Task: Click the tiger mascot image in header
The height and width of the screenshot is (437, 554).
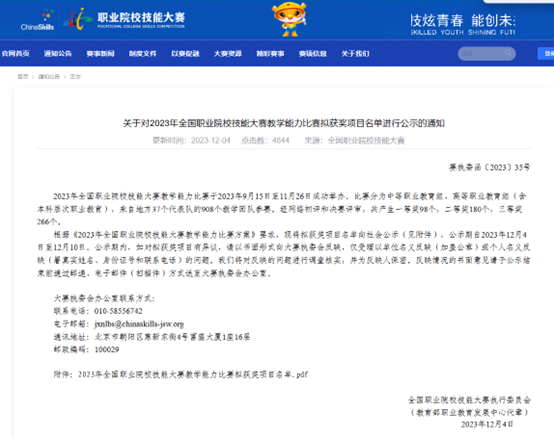Action: pyautogui.click(x=289, y=19)
